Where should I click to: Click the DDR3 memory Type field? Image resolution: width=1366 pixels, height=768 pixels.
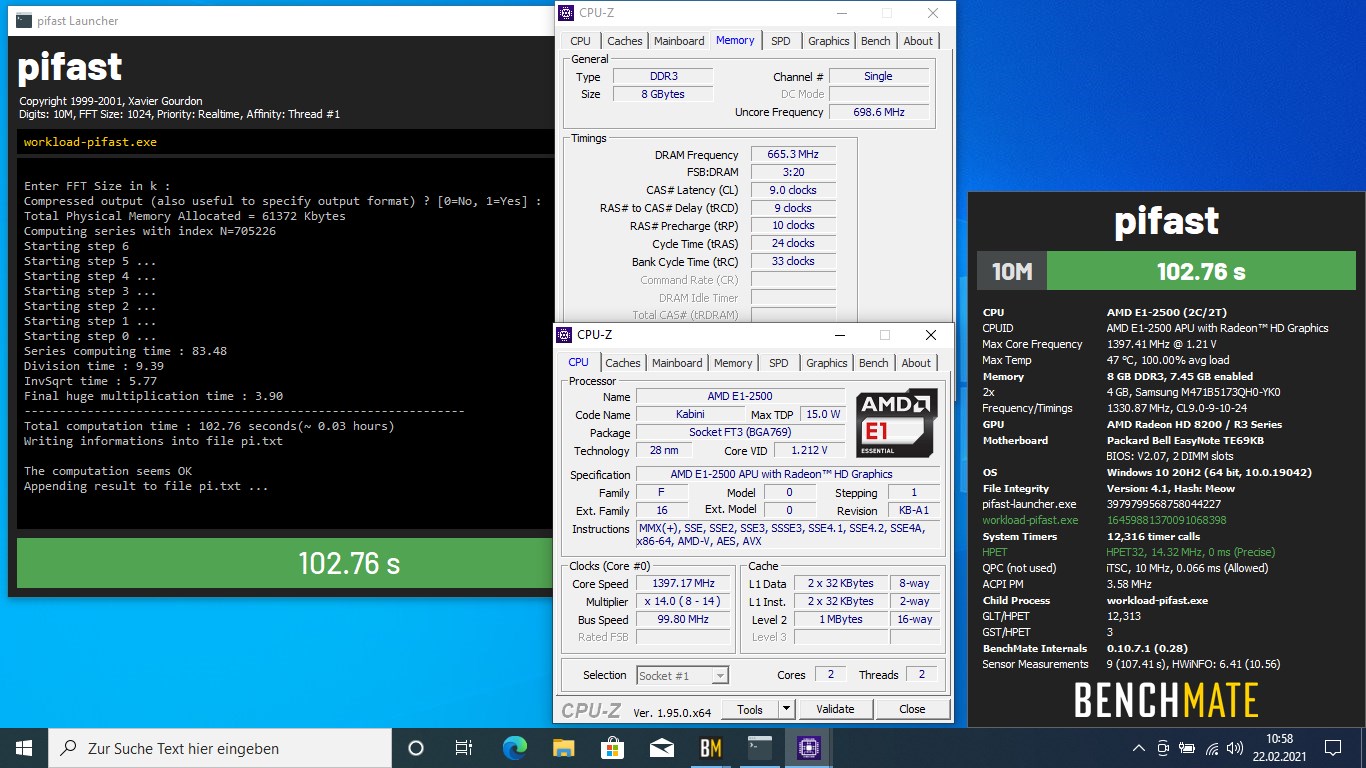[662, 76]
